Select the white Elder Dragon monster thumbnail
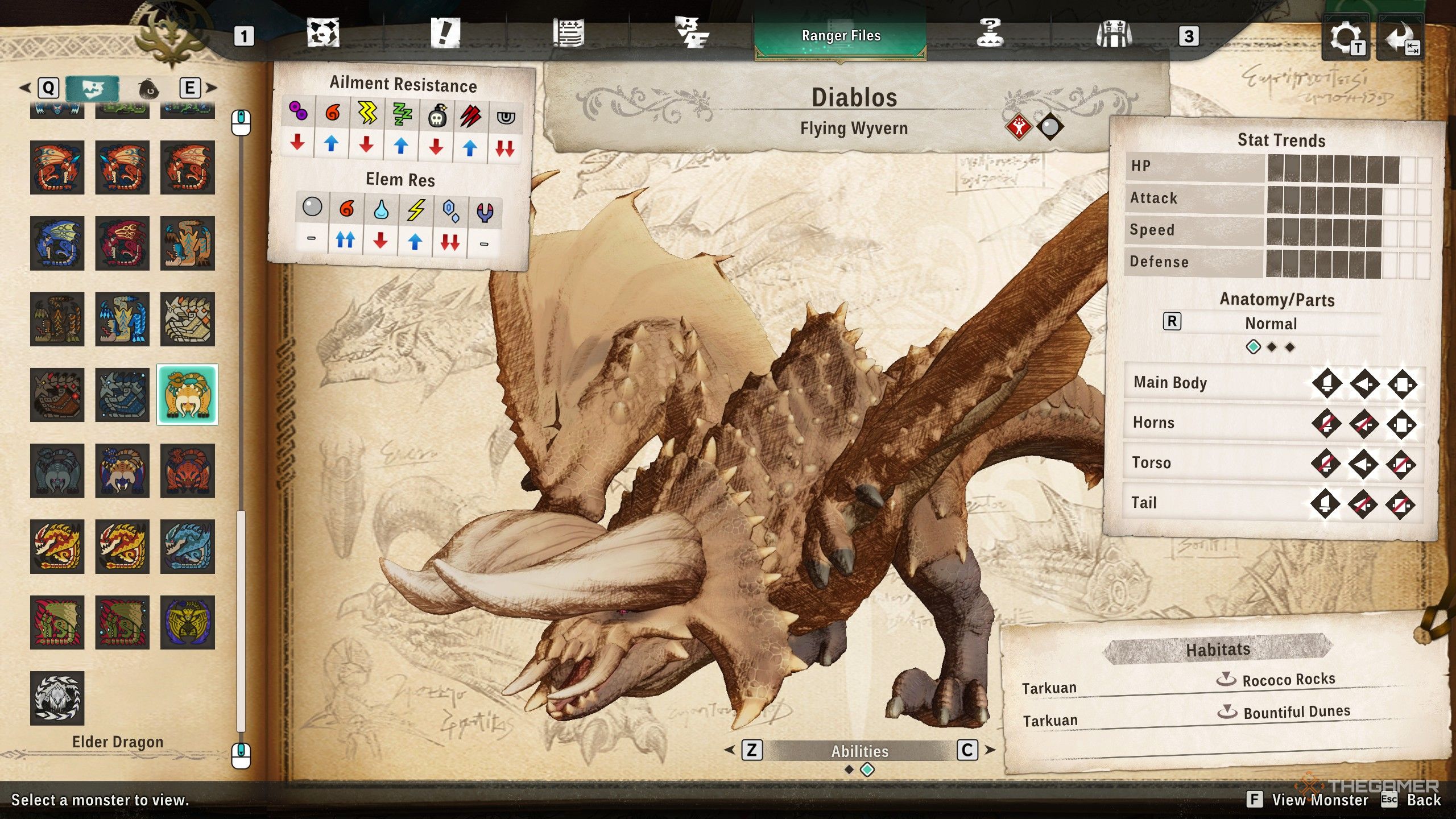Viewport: 1456px width, 819px height. pos(57,698)
